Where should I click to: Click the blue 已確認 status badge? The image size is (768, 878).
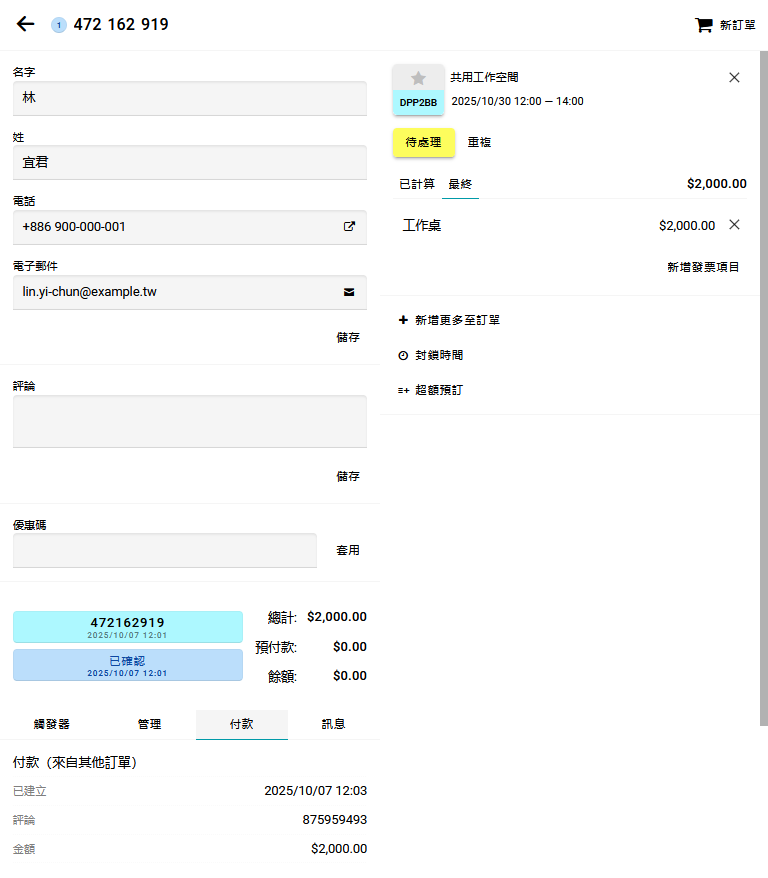click(127, 665)
